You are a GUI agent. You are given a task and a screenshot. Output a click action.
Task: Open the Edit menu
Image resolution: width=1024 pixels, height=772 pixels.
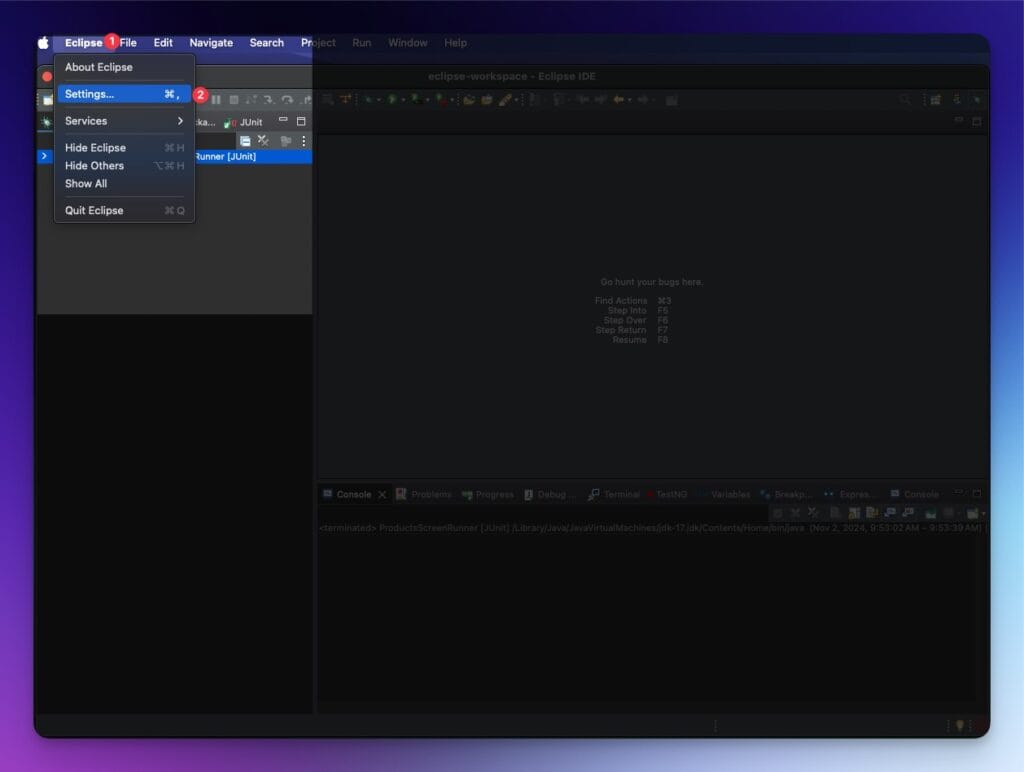click(163, 42)
